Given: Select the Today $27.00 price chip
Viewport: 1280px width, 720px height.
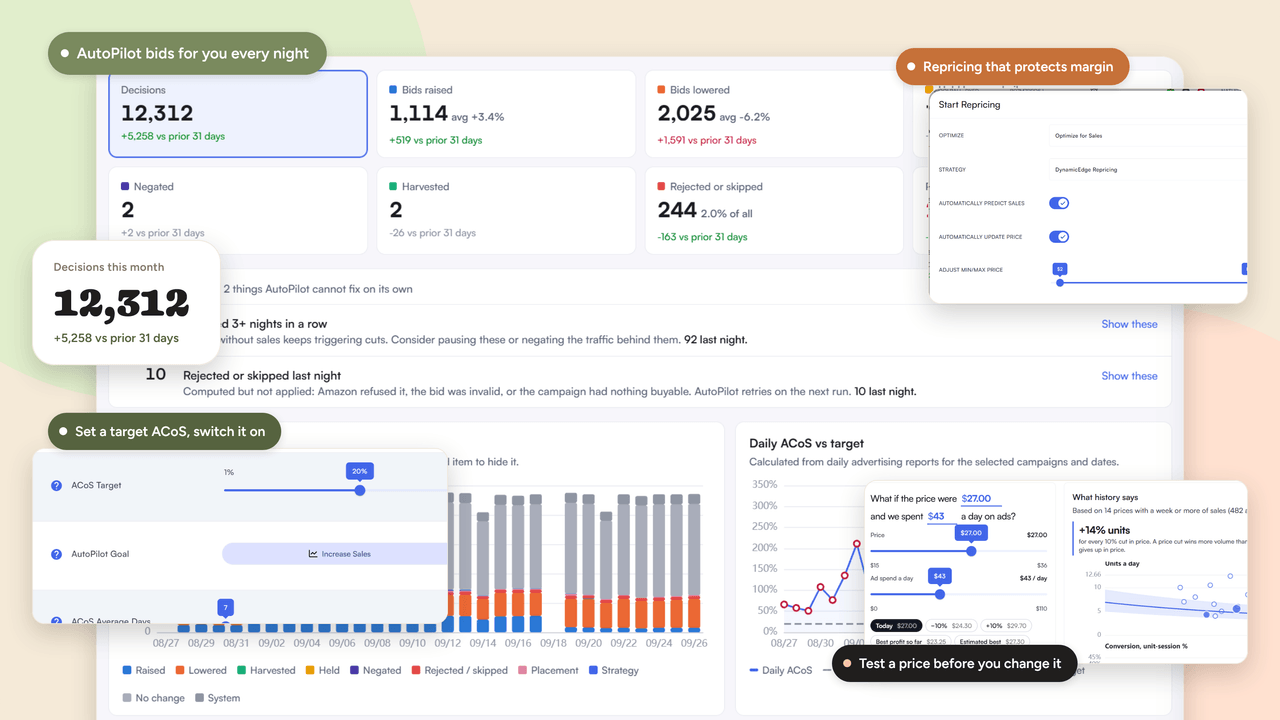Looking at the screenshot, I should click(895, 626).
